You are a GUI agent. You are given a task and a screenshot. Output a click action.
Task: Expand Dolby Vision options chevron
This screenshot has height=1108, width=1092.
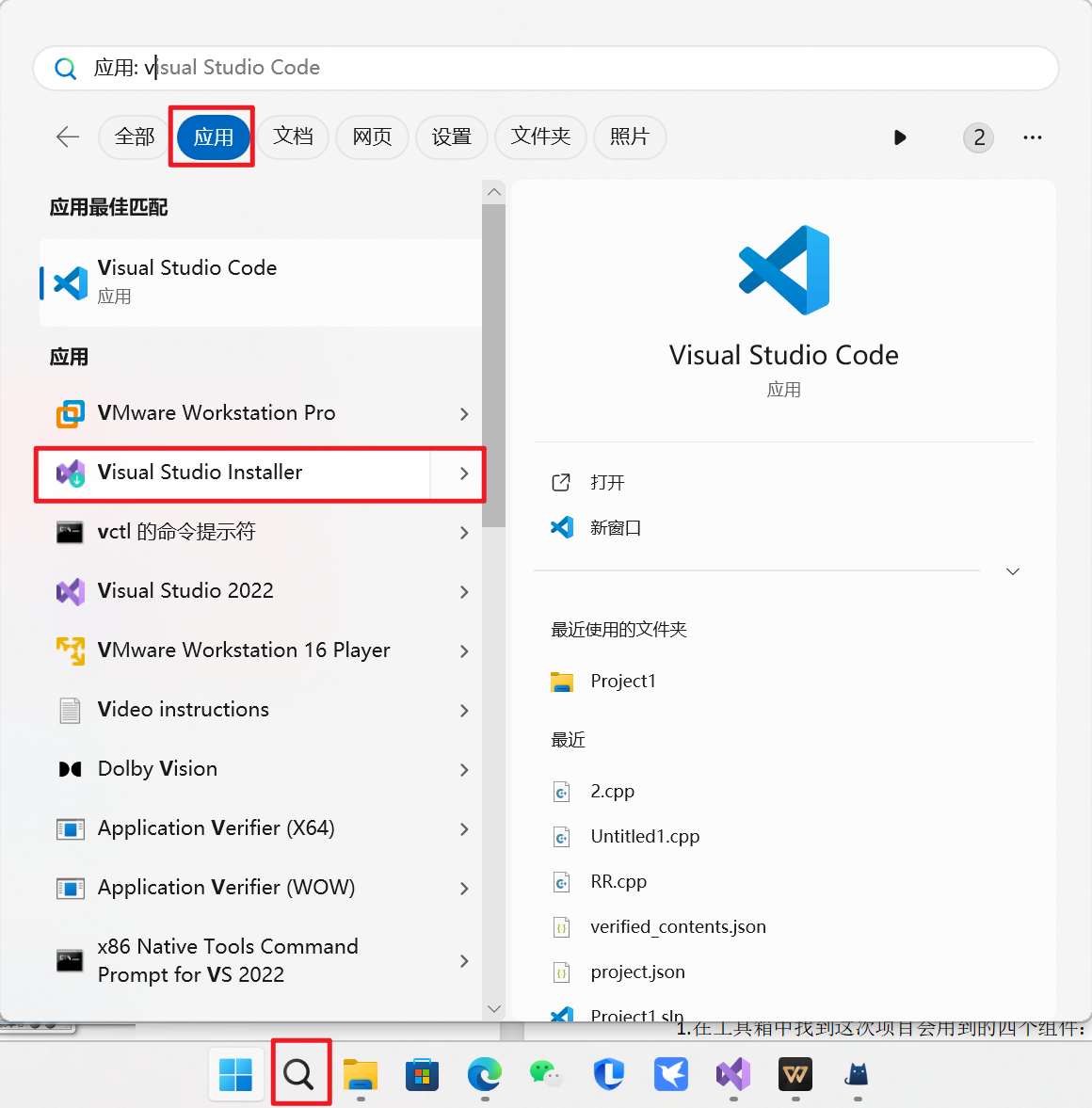click(x=464, y=770)
